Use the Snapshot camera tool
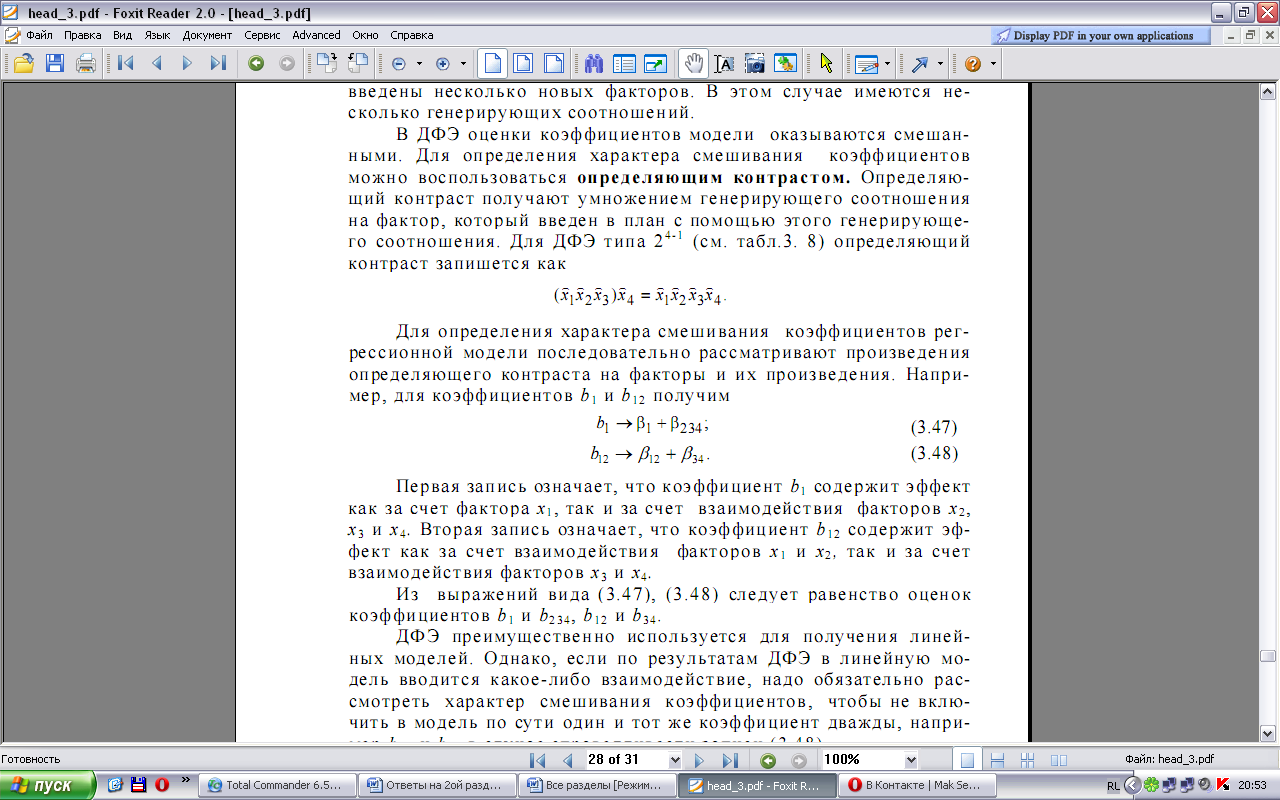 [x=755, y=64]
